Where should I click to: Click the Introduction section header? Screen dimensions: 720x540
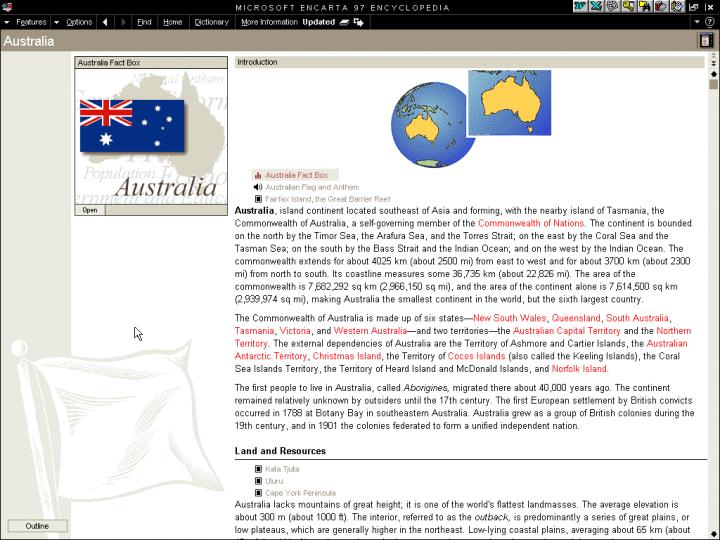(x=469, y=62)
